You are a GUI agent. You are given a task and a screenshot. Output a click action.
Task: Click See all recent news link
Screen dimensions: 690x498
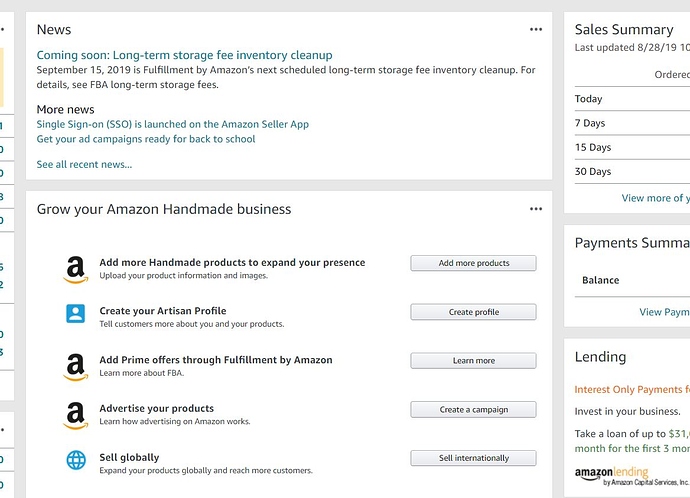pyautogui.click(x=84, y=164)
